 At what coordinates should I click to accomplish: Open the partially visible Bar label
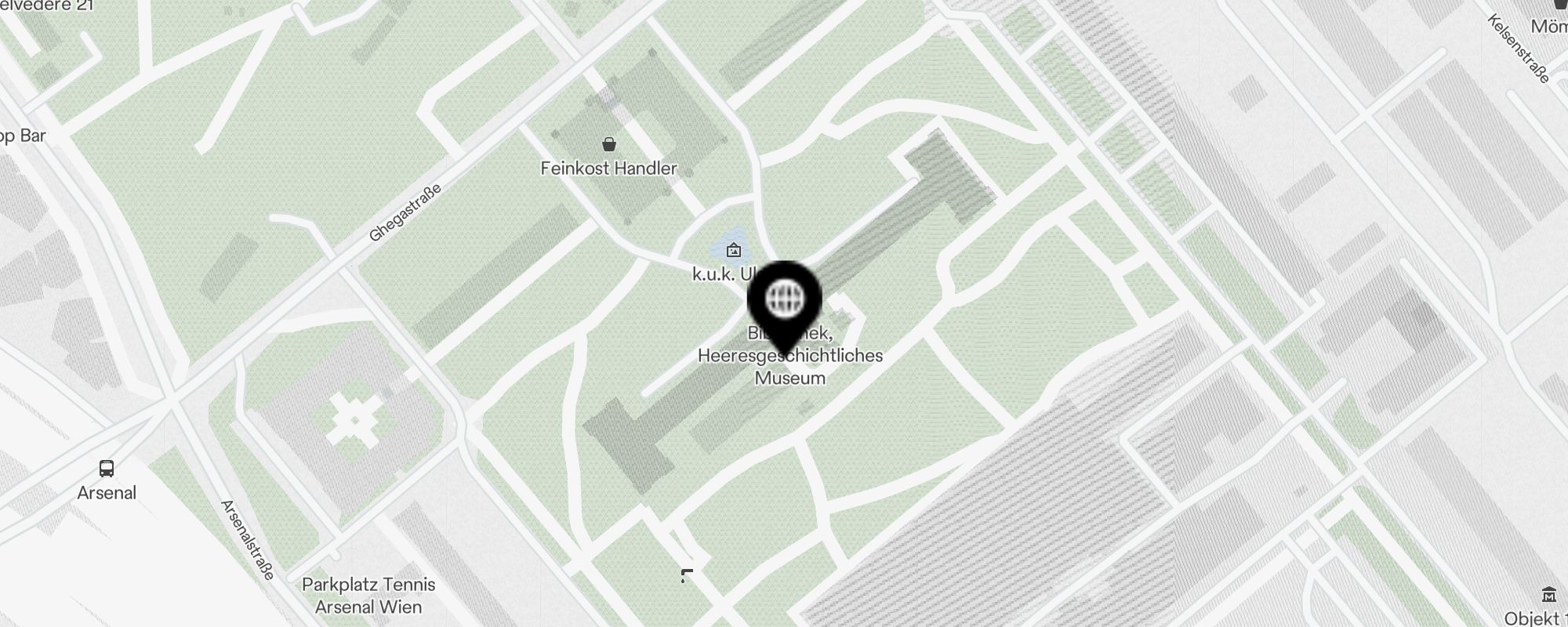(23, 136)
